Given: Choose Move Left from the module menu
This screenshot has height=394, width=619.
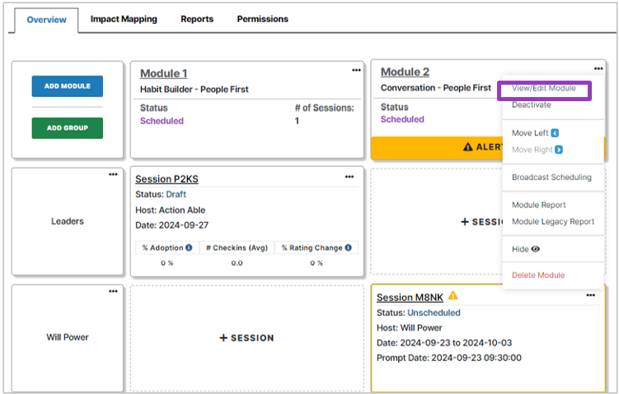Looking at the screenshot, I should point(535,133).
